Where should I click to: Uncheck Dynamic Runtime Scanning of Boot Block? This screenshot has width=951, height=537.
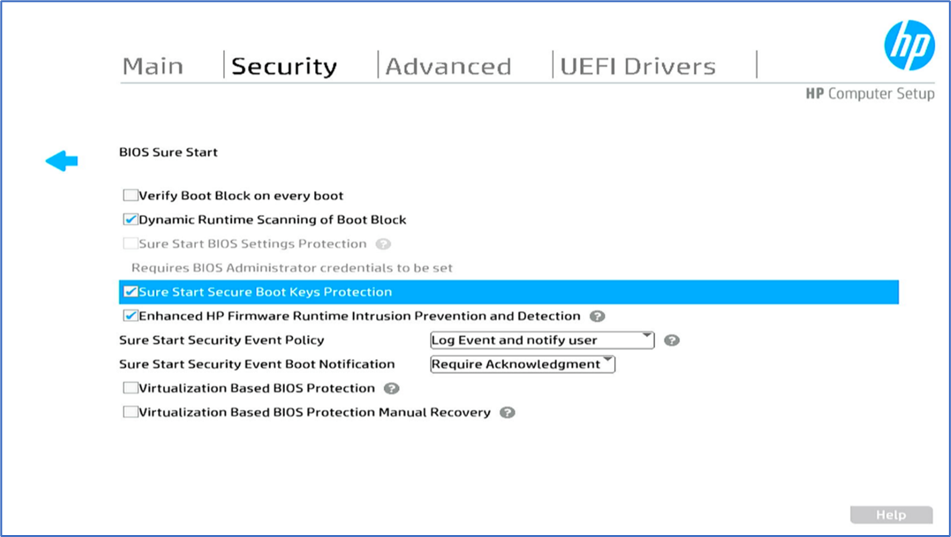tap(131, 220)
